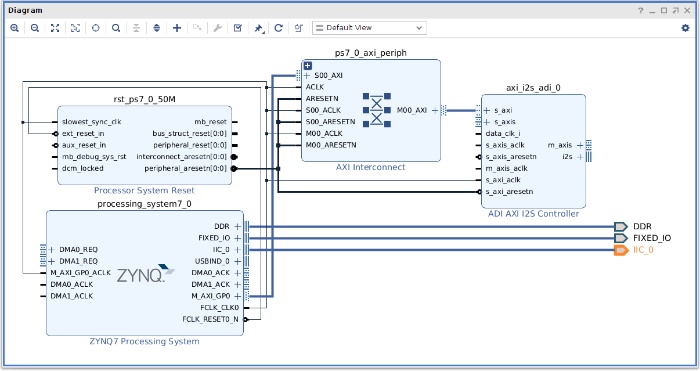Validate the design using the checkmark icon
The image size is (700, 371).
click(238, 28)
